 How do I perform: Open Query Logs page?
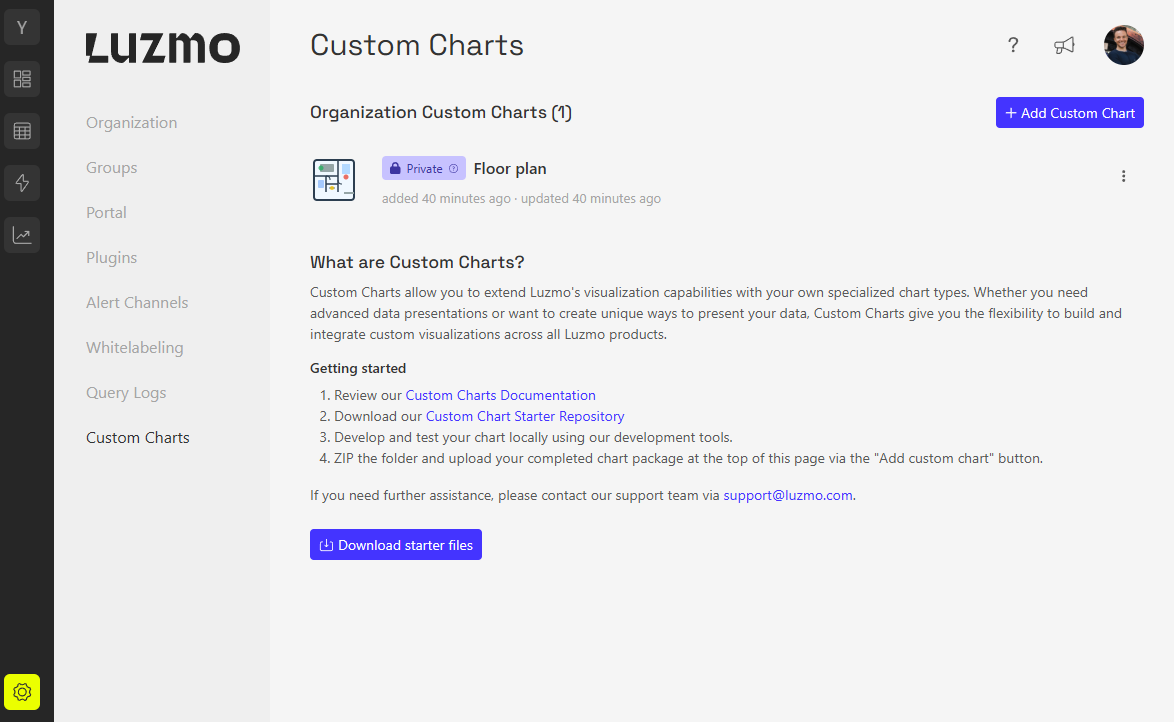[126, 393]
